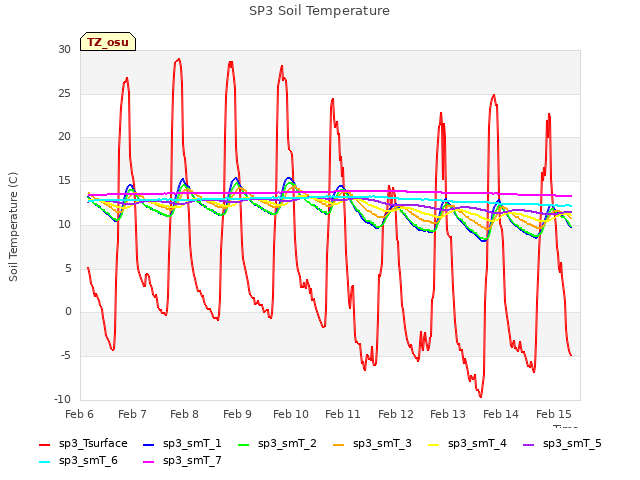Image resolution: width=640 pixels, height=480 pixels.
Task: Click the TZ_osu annotation box
Action: [108, 42]
